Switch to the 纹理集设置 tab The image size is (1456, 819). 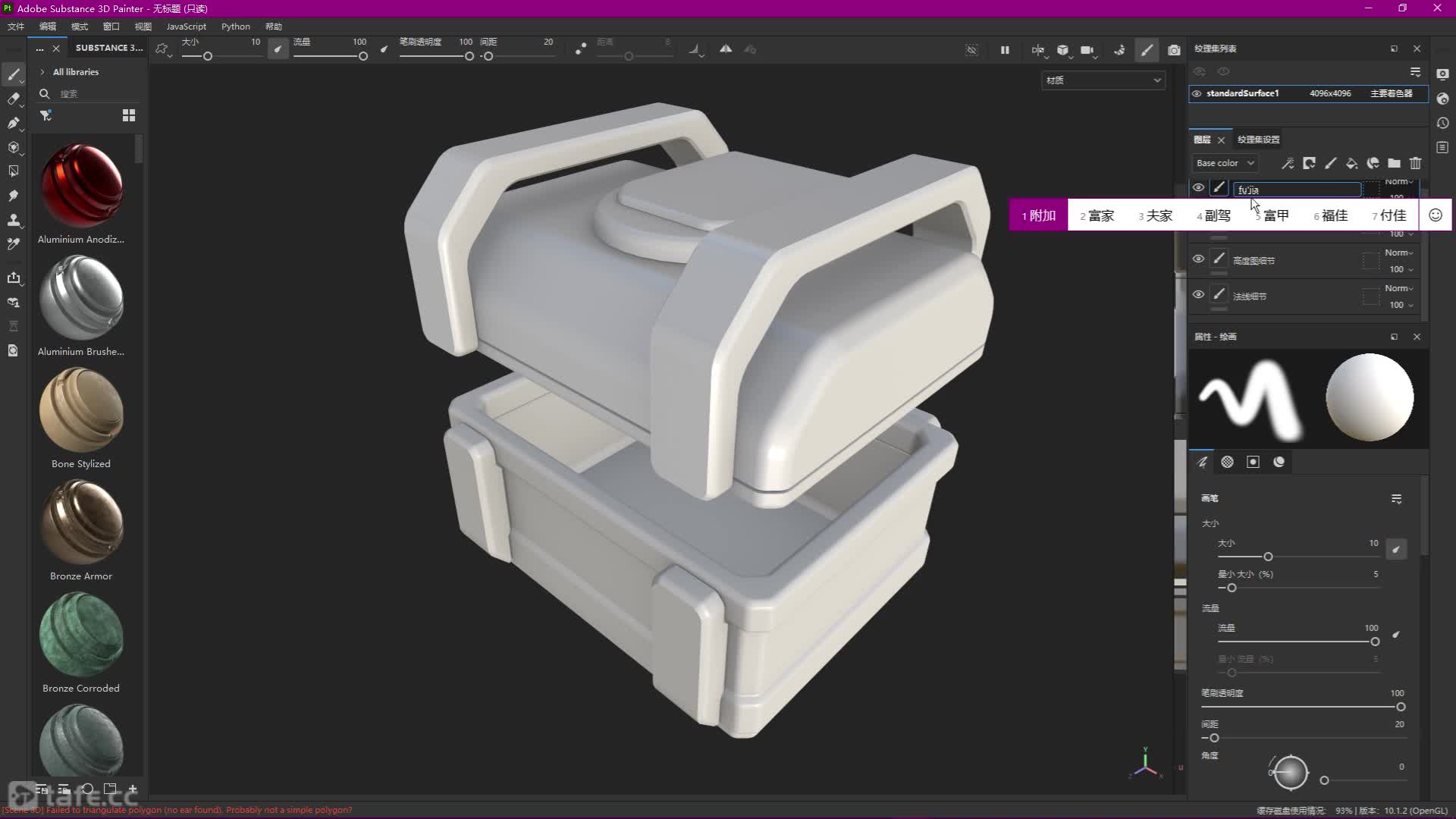point(1258,140)
